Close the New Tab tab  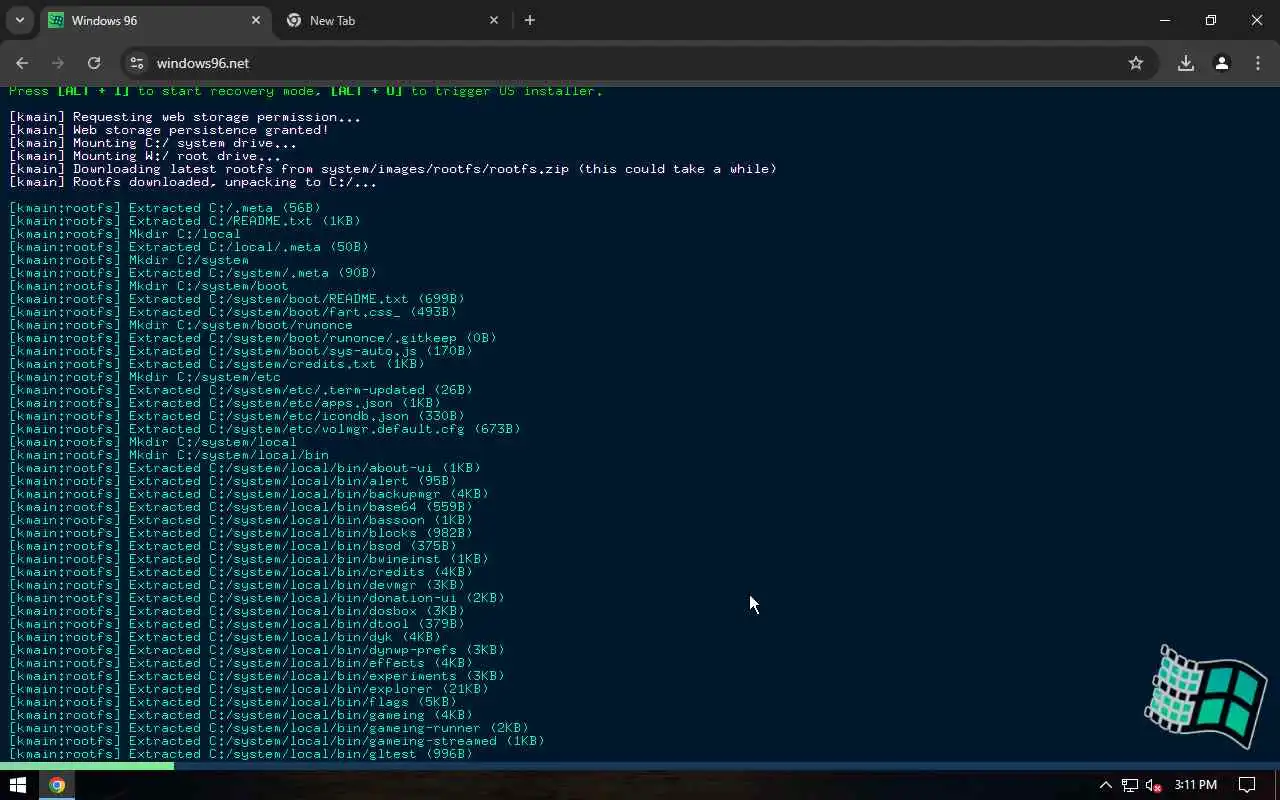(494, 20)
